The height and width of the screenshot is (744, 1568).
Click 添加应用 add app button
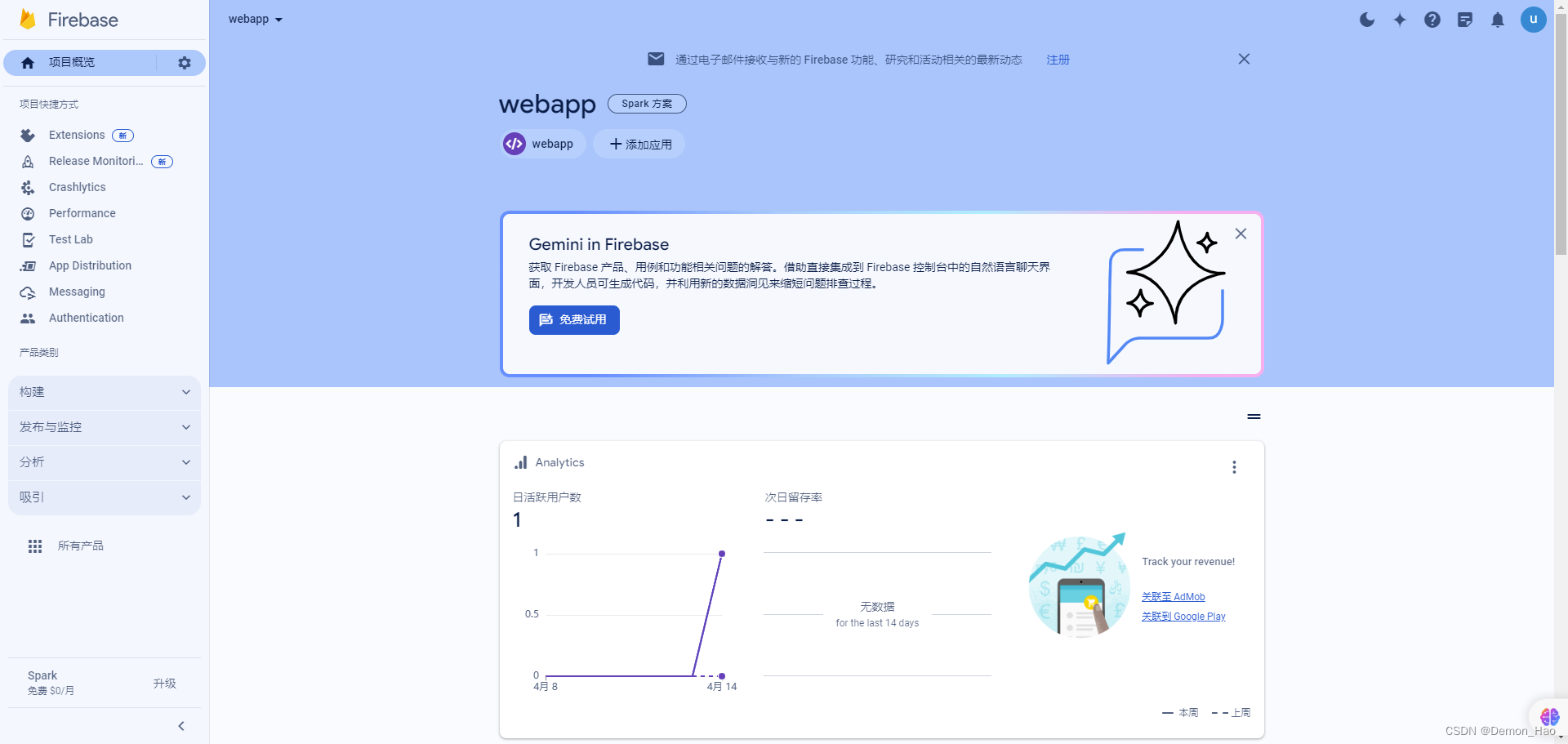coord(639,144)
